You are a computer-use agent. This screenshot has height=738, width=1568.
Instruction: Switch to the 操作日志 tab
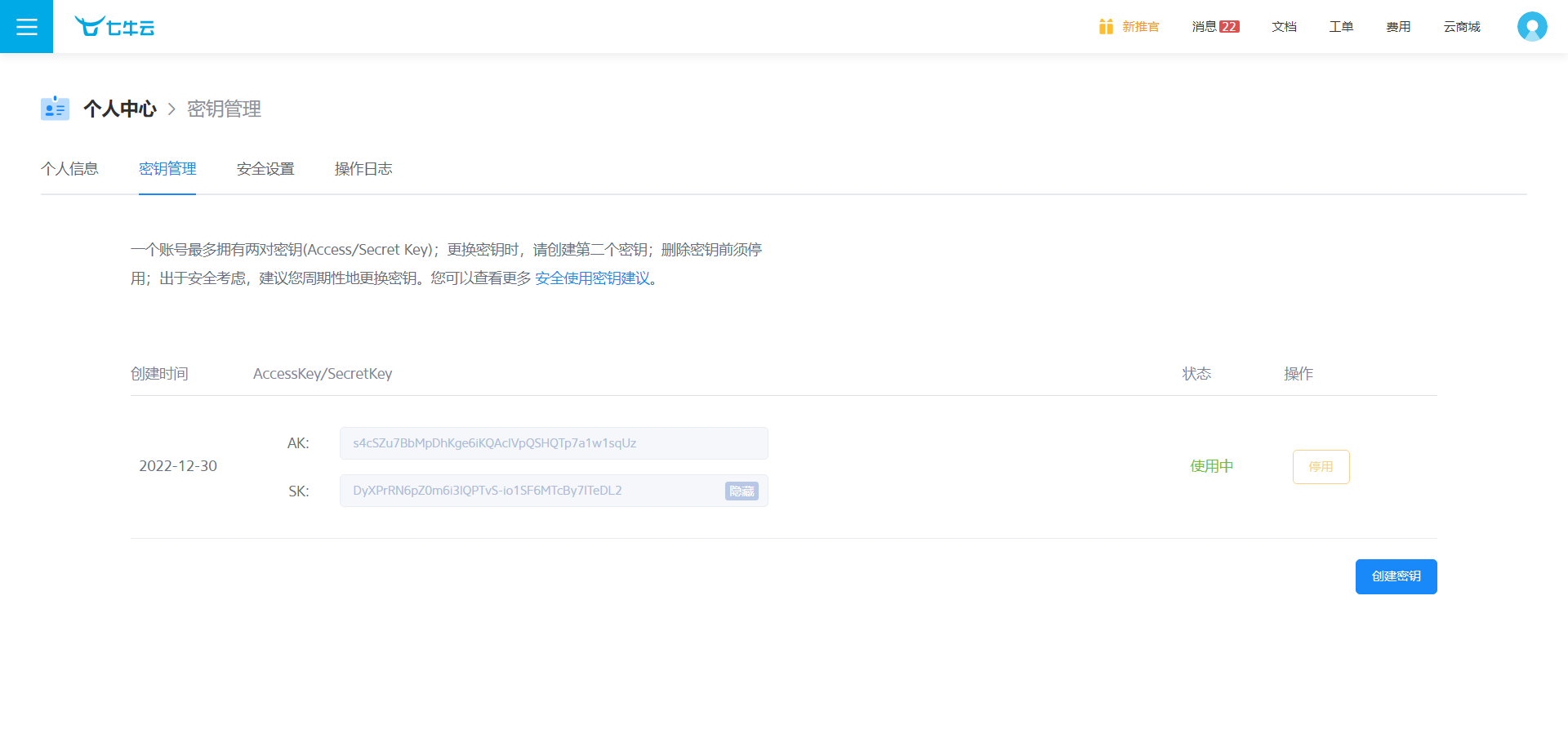click(363, 169)
